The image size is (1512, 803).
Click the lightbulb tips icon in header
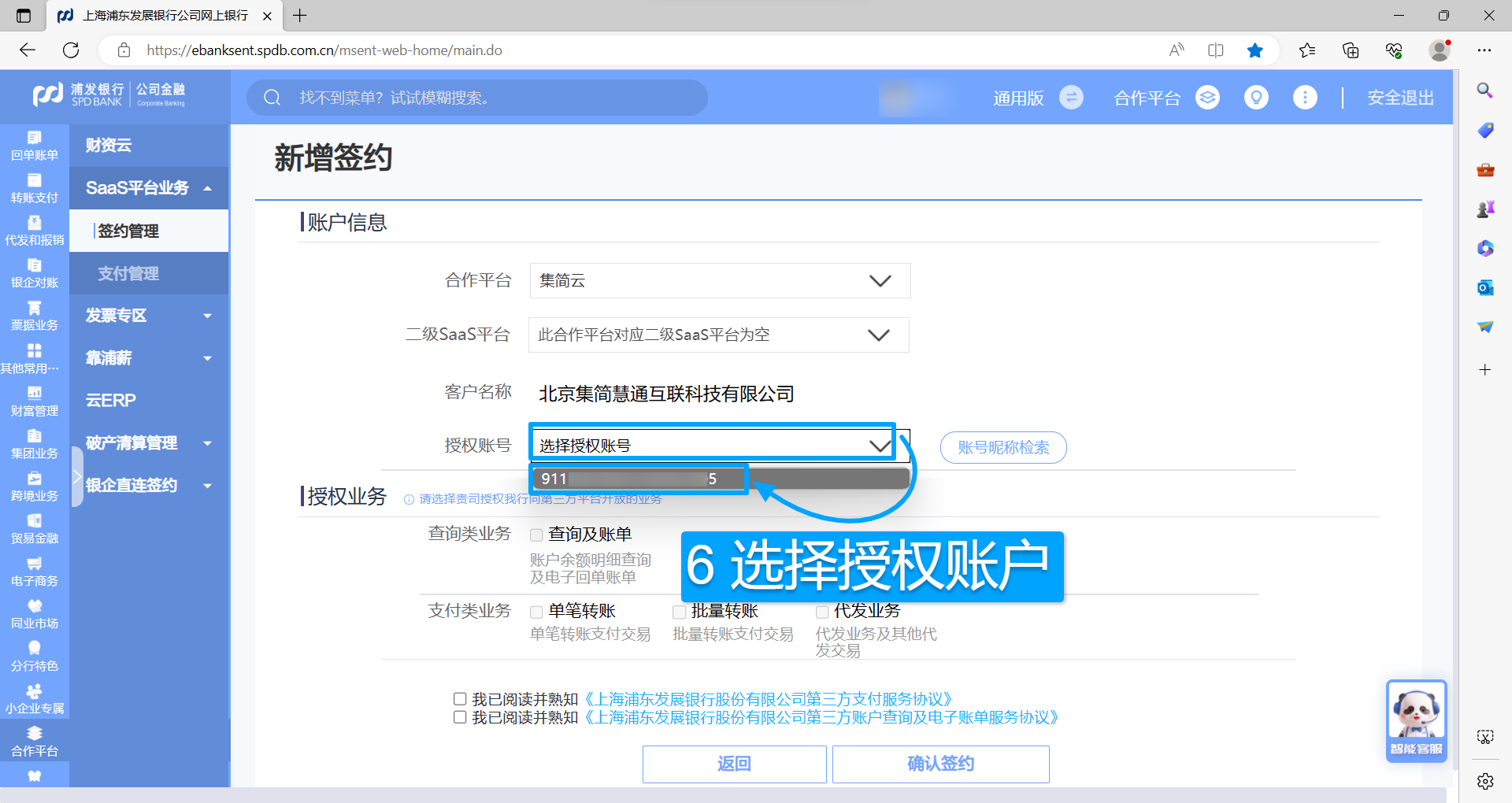[1256, 98]
